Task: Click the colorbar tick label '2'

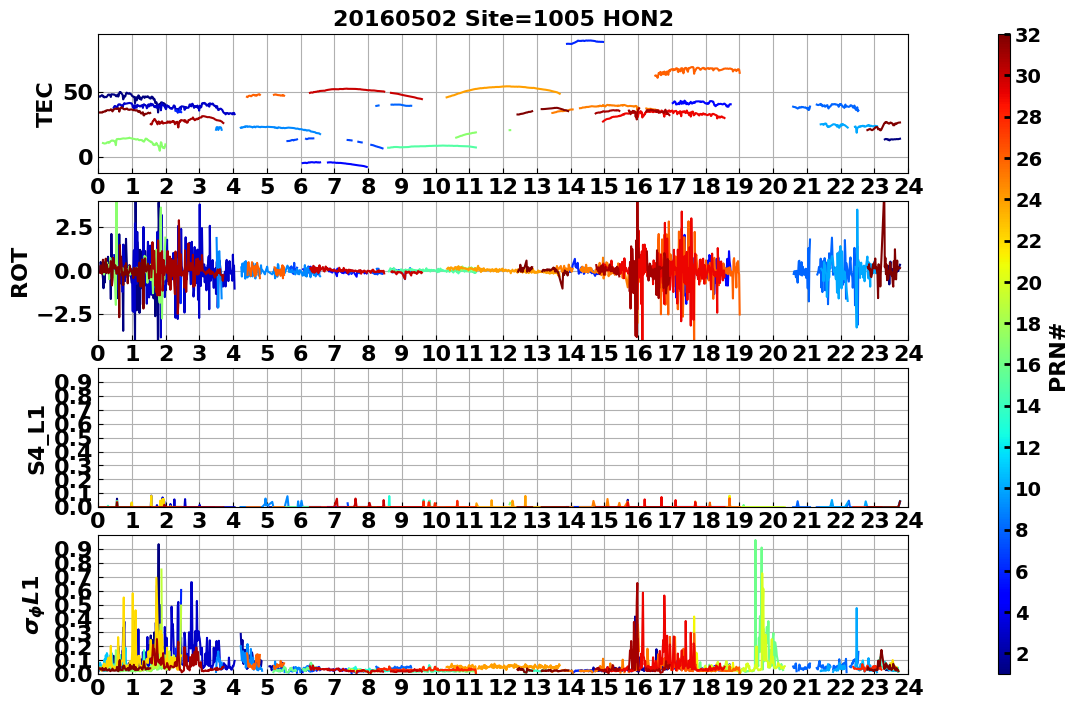Action: tap(1022, 653)
